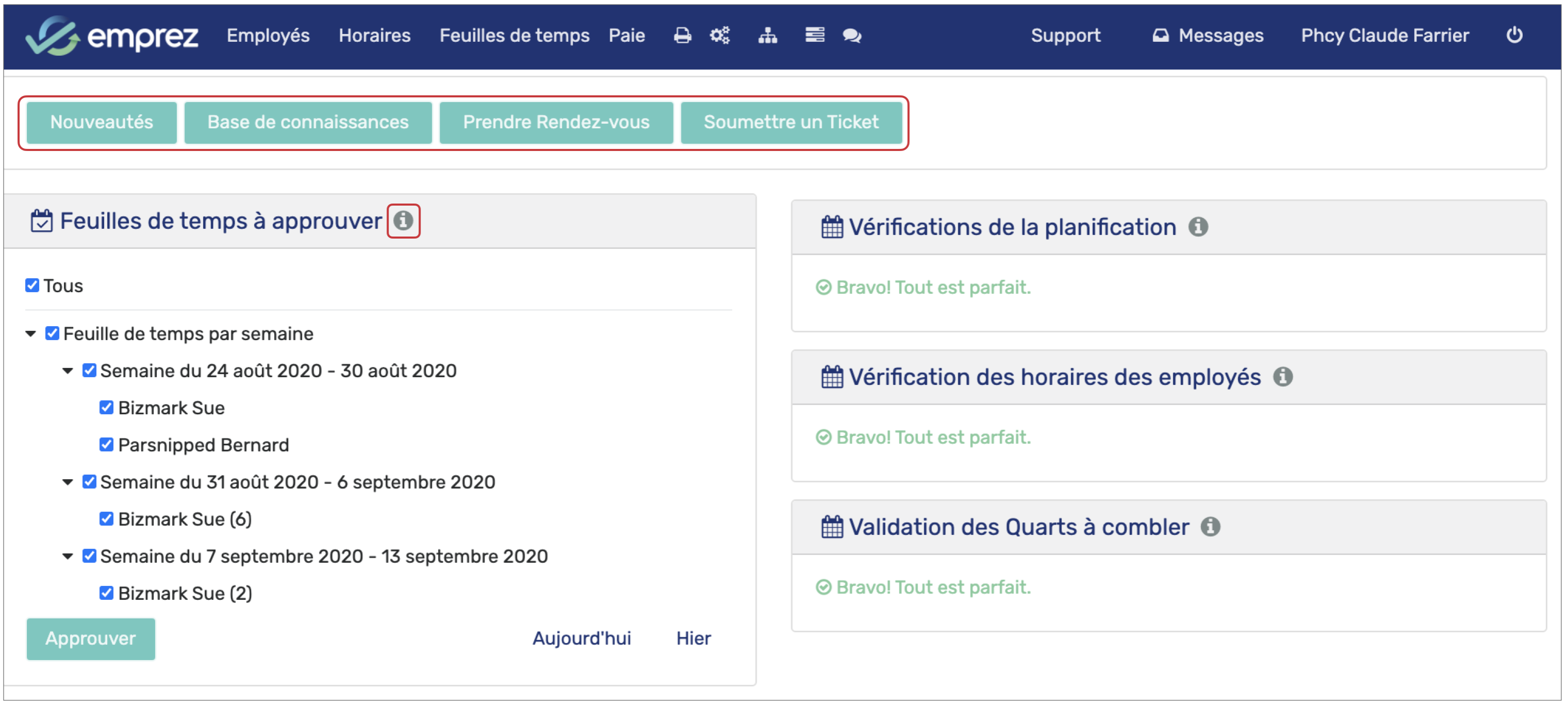This screenshot has width=1568, height=707.
Task: Click the chat bubbles icon
Action: 852,36
